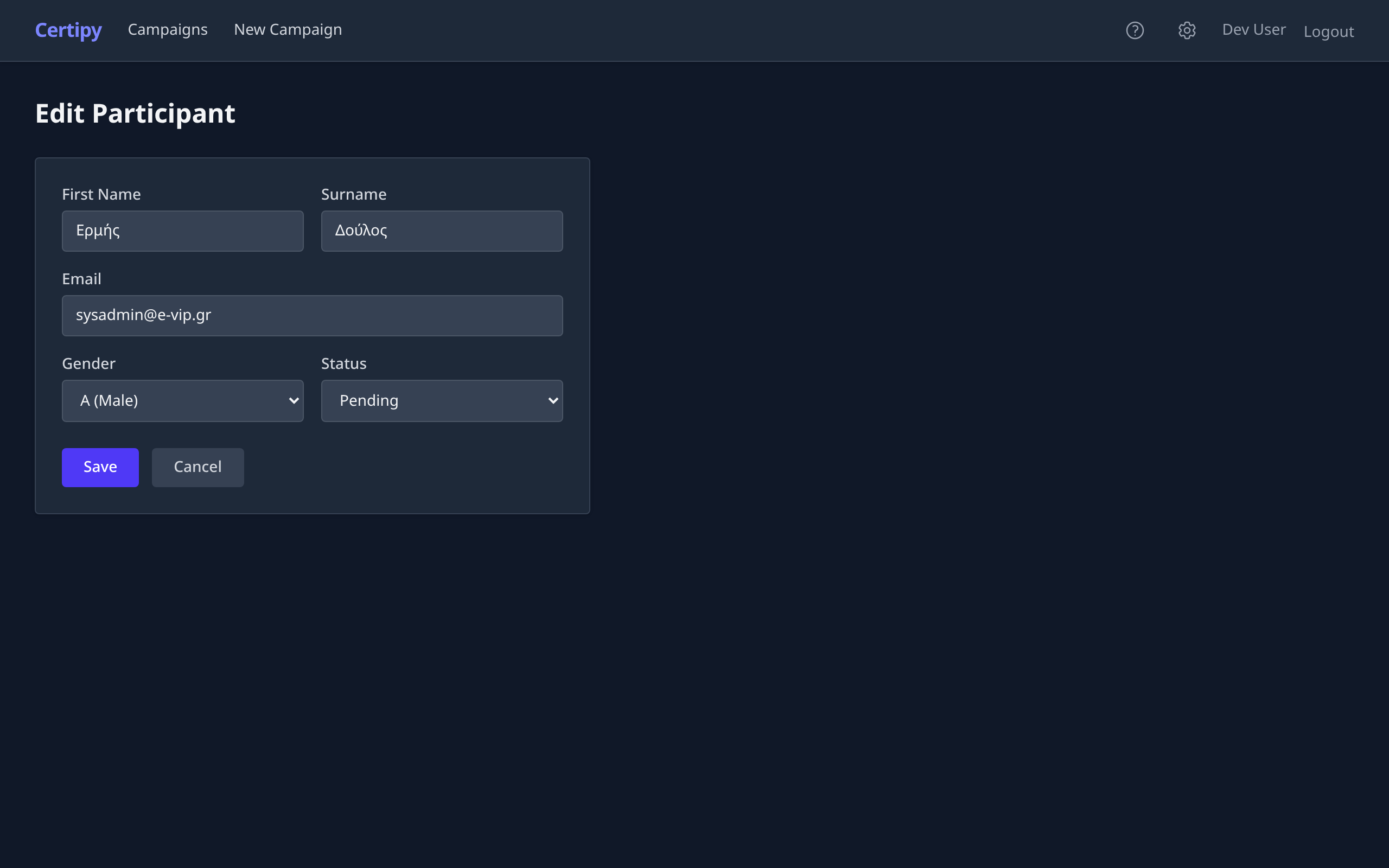This screenshot has width=1389, height=868.
Task: Click the Edit Participant heading
Action: tap(135, 114)
